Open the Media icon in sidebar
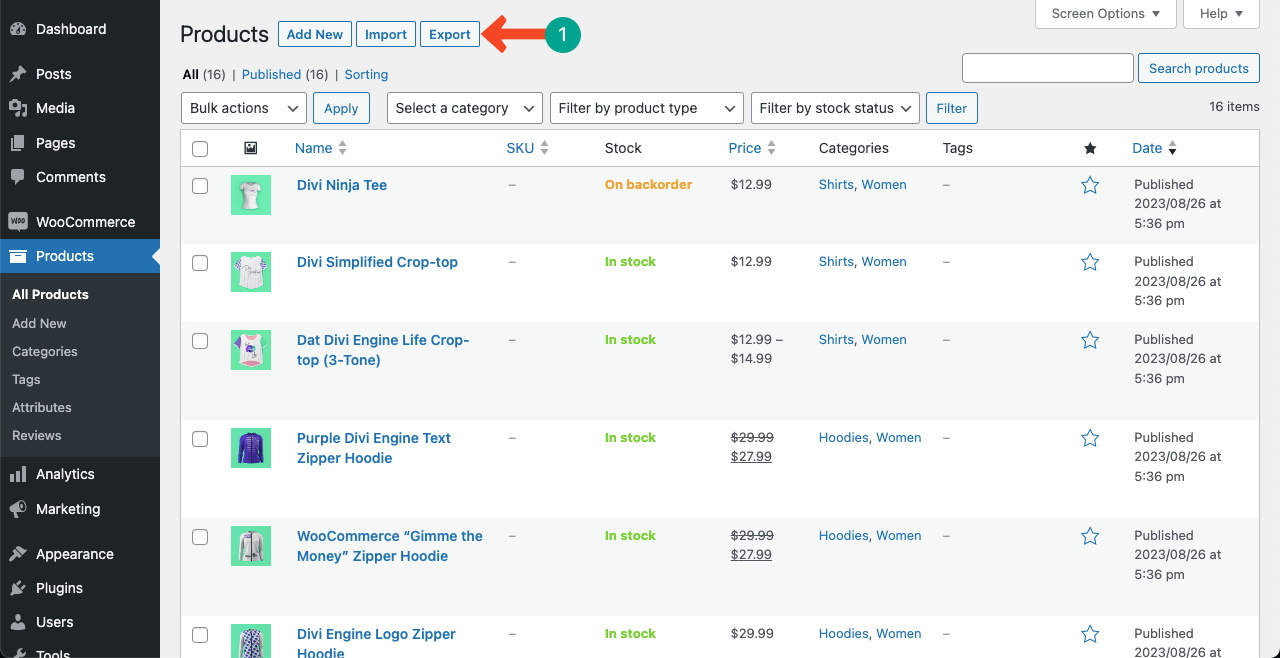This screenshot has height=658, width=1280. (18, 108)
